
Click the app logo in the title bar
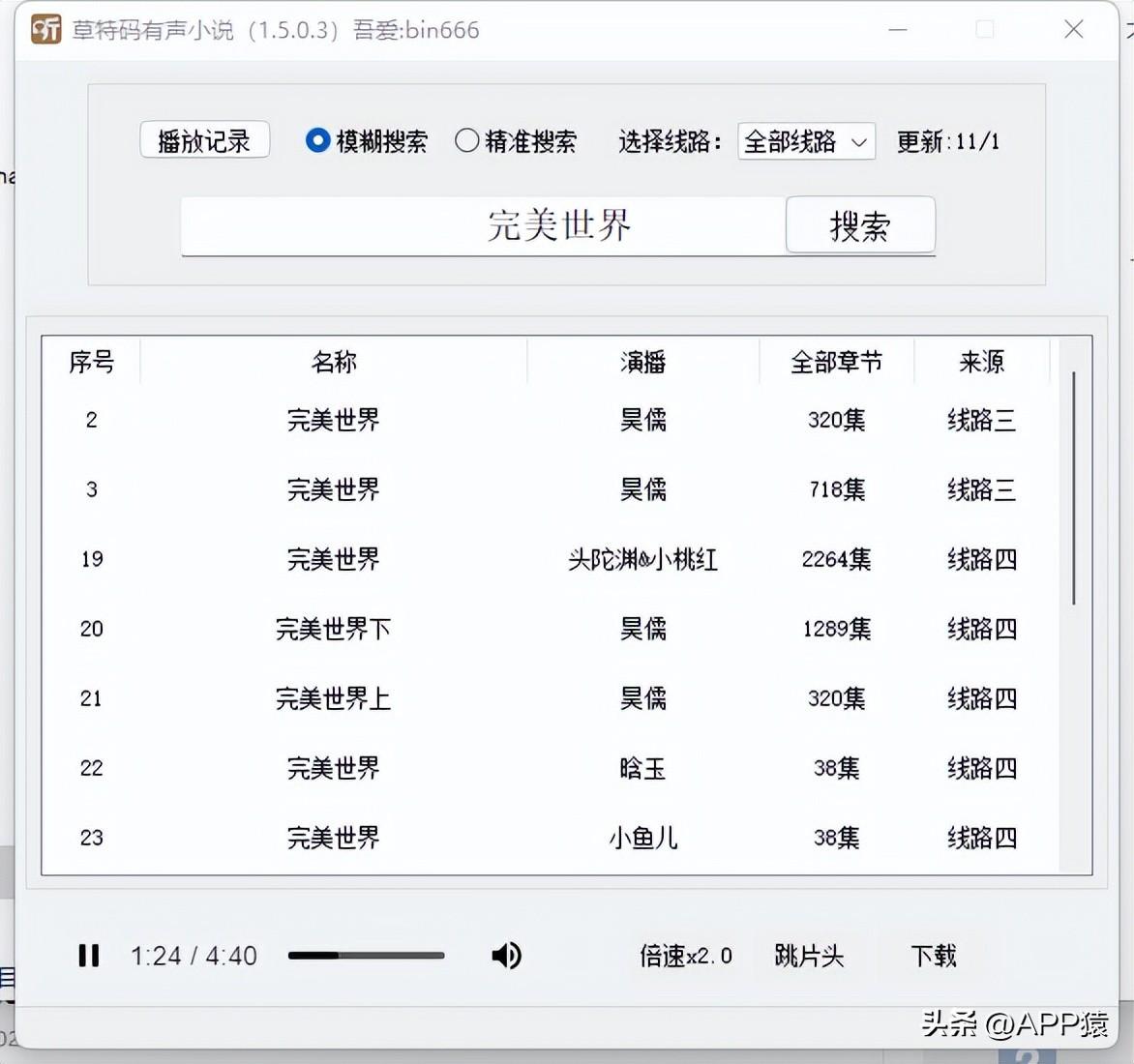click(45, 30)
